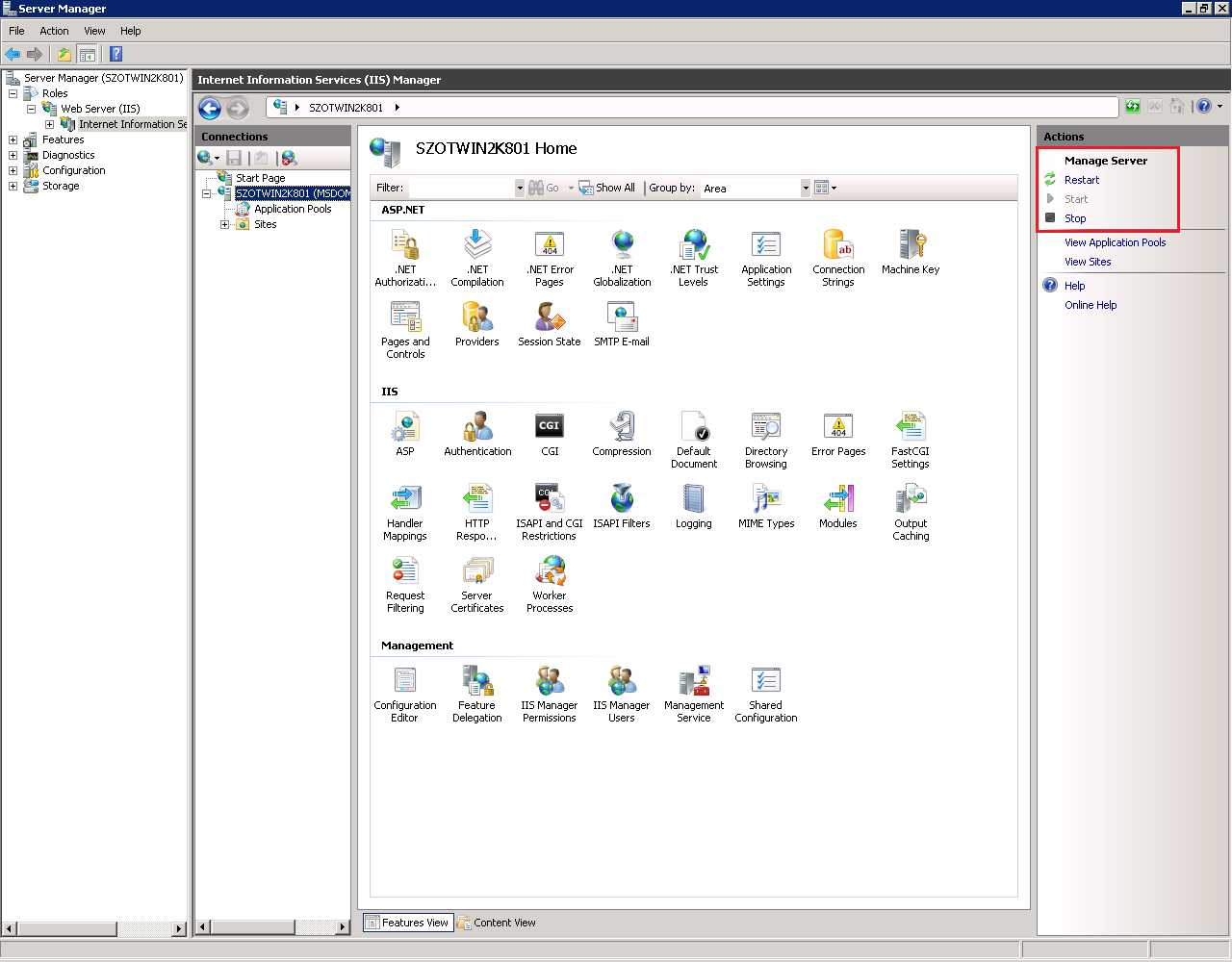Expand the Diagnostics tree node
The width and height of the screenshot is (1232, 962).
(13, 155)
